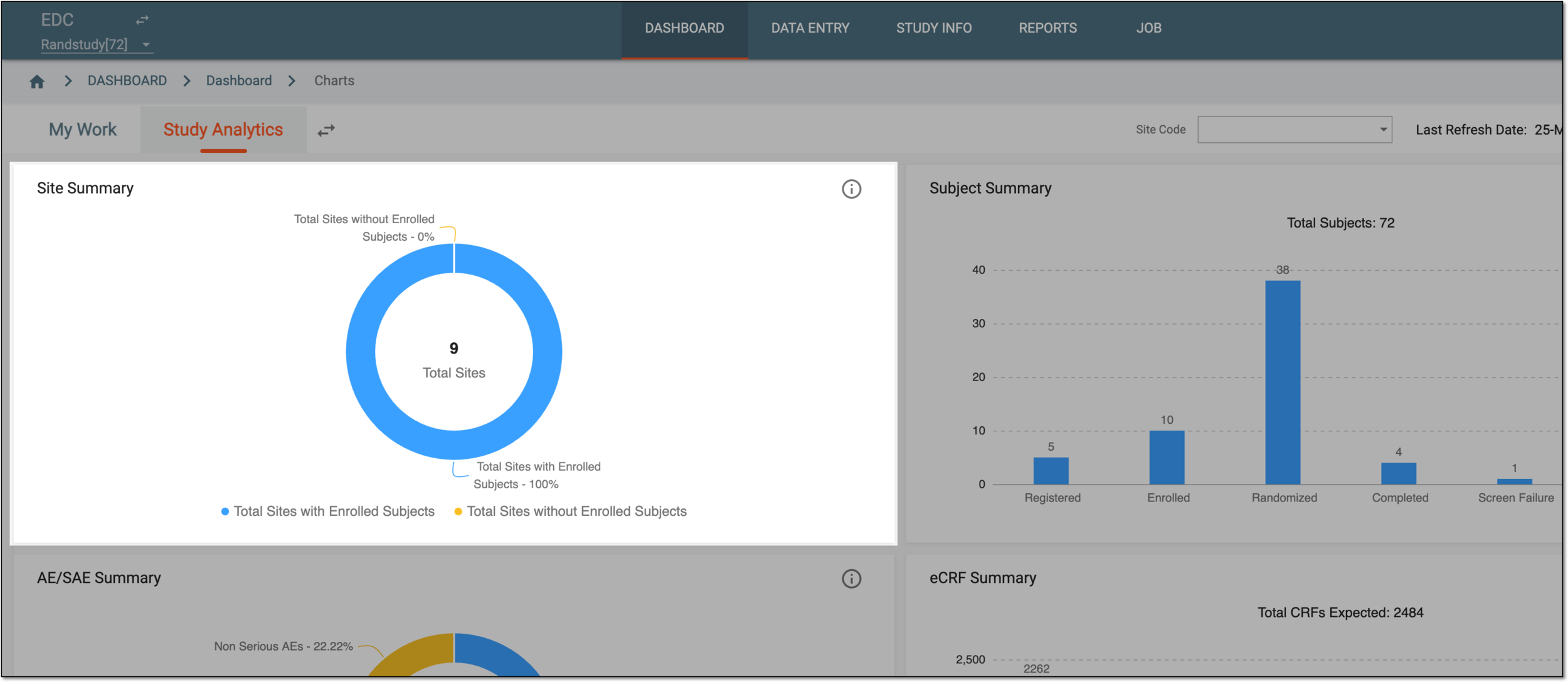Click the Last Refresh Date label
Screen dimensions: 1568x682
[x=1471, y=130]
